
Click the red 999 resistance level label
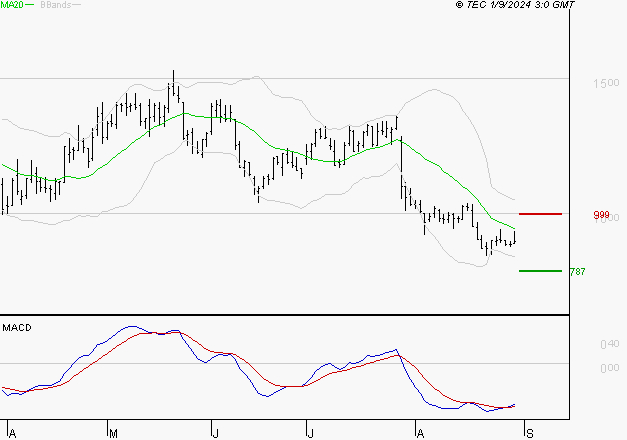(x=601, y=215)
